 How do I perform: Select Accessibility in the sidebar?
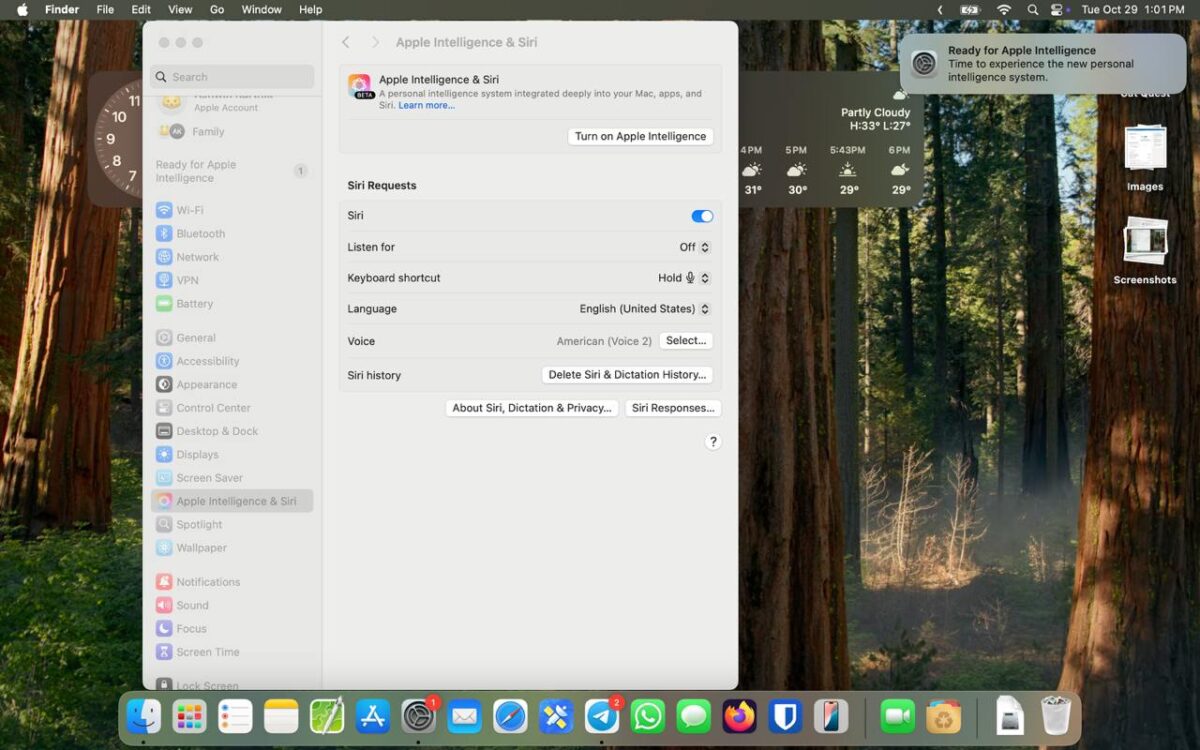pyautogui.click(x=207, y=361)
